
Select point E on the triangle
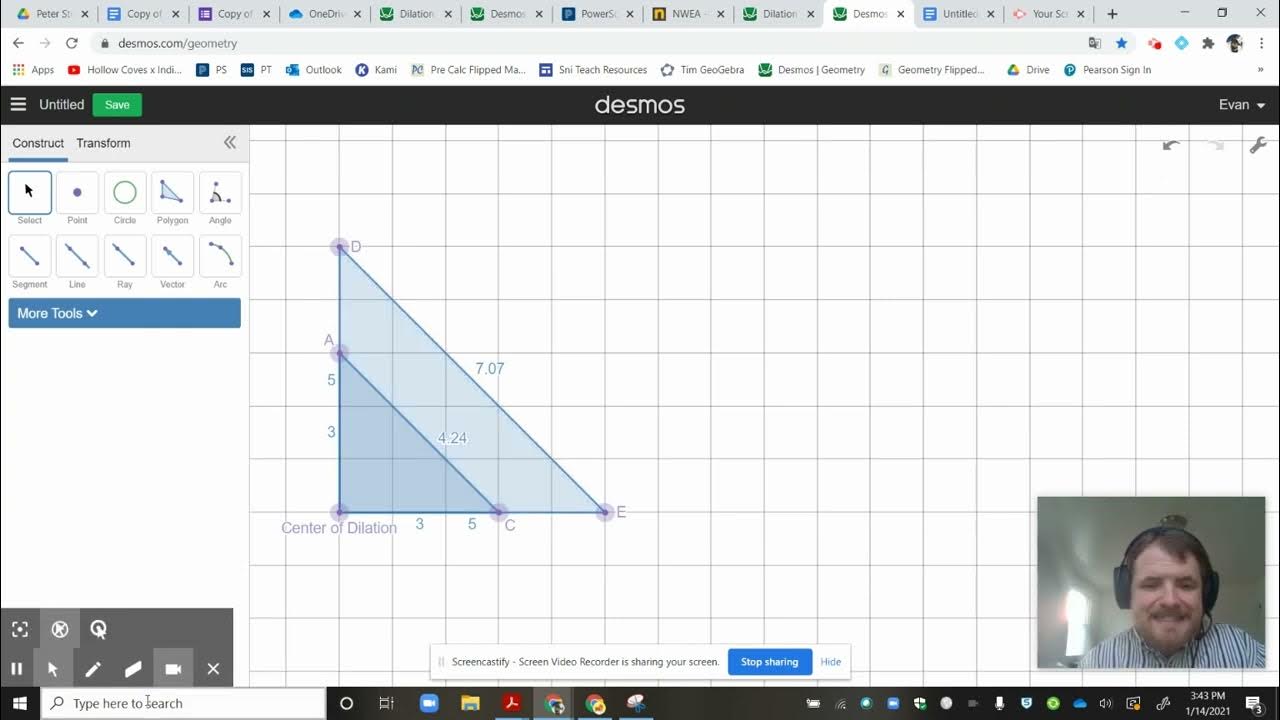pos(605,512)
